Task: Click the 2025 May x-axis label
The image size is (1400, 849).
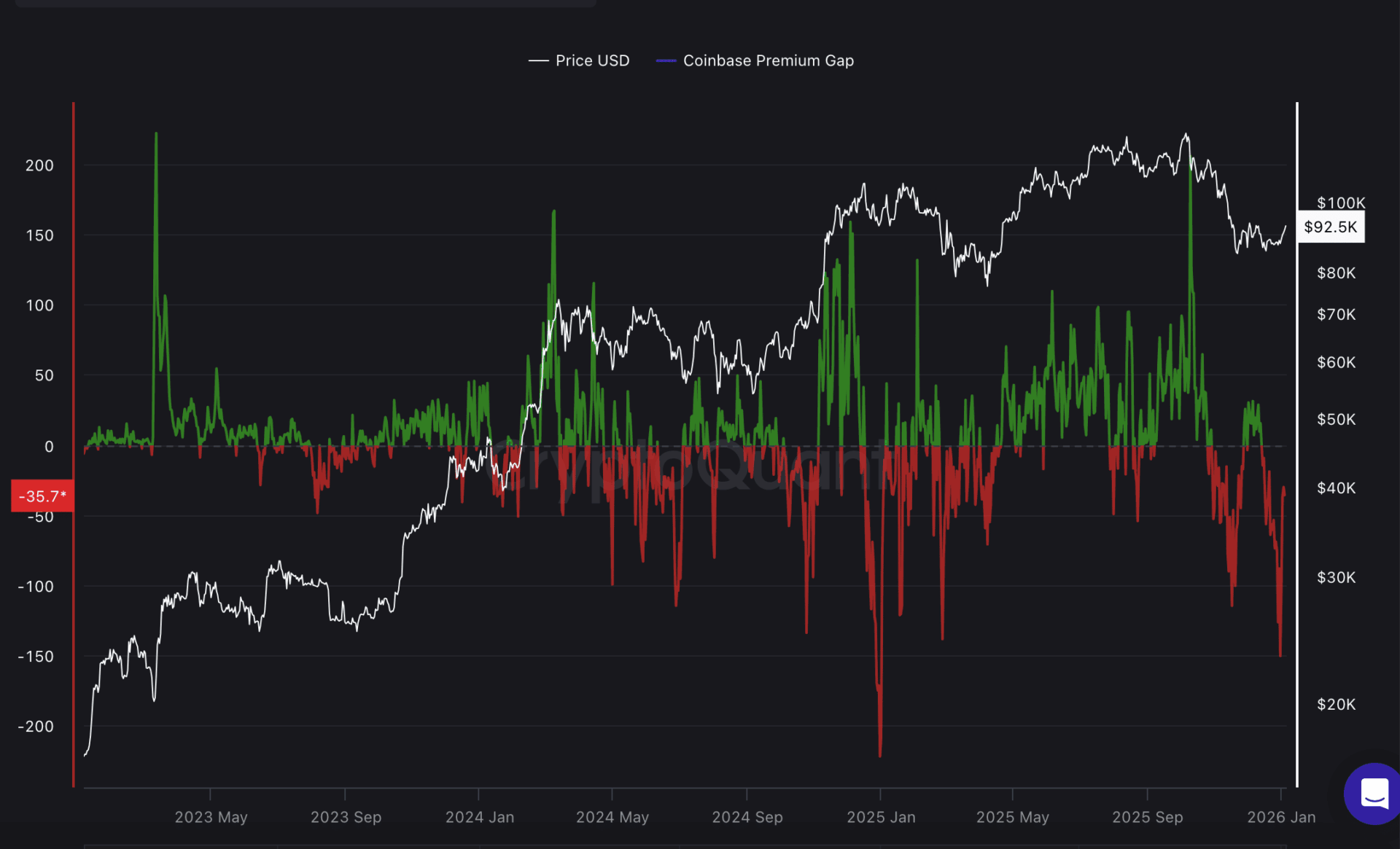Action: [x=1012, y=817]
